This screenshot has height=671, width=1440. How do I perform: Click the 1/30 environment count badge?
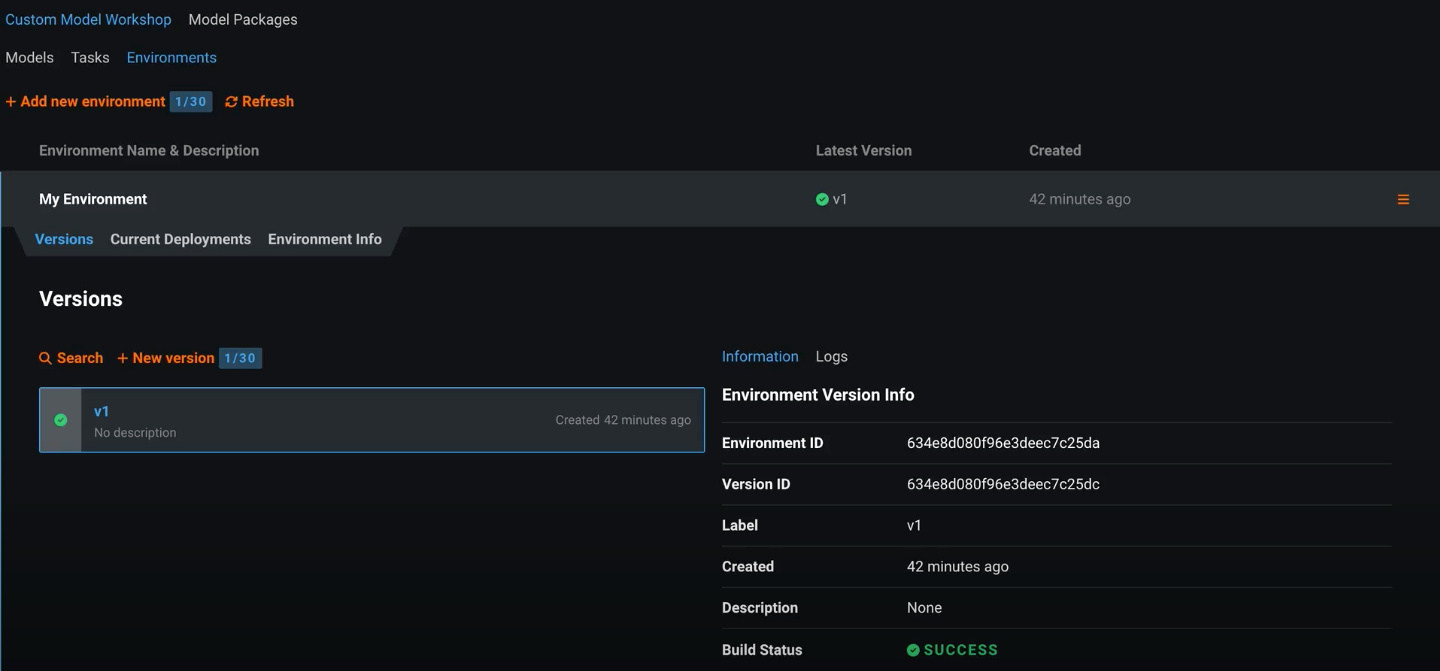point(190,102)
